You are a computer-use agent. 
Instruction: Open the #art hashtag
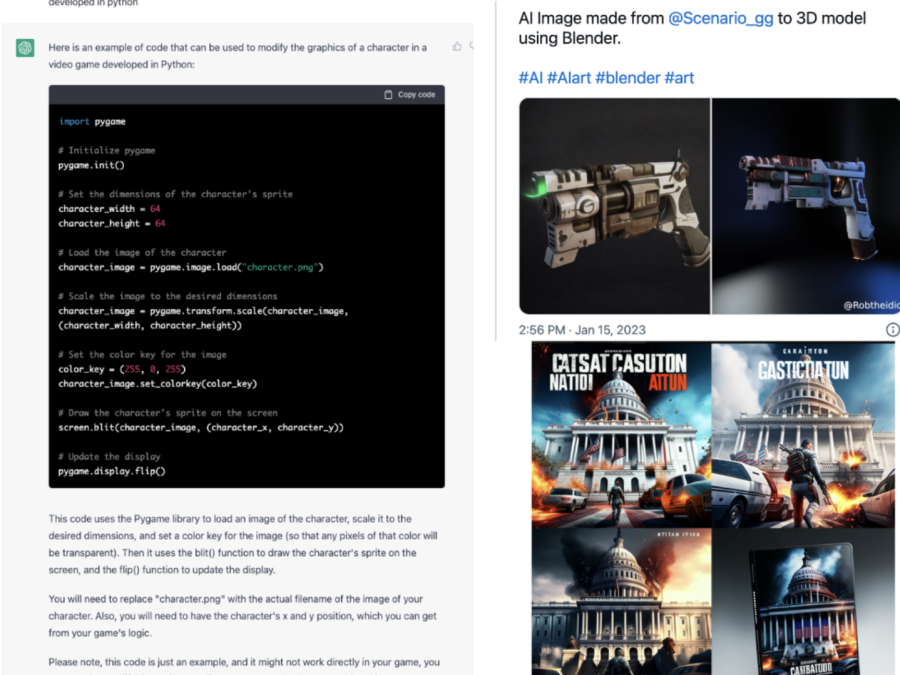click(x=679, y=77)
